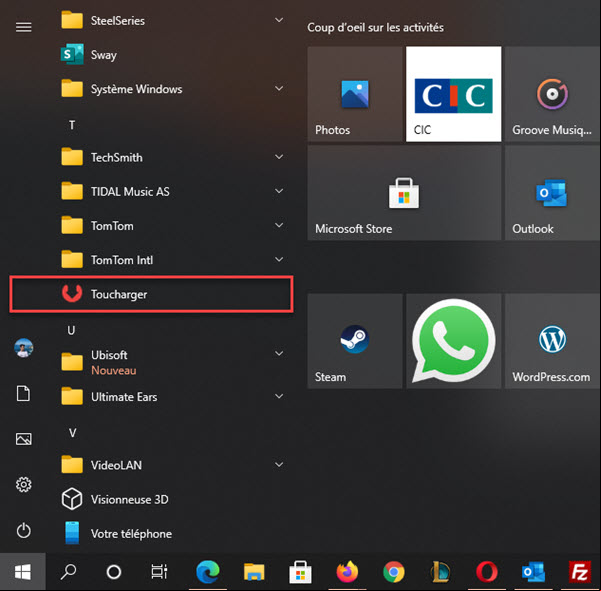Click the Power icon
Image resolution: width=601 pixels, height=591 pixels.
pos(23,530)
